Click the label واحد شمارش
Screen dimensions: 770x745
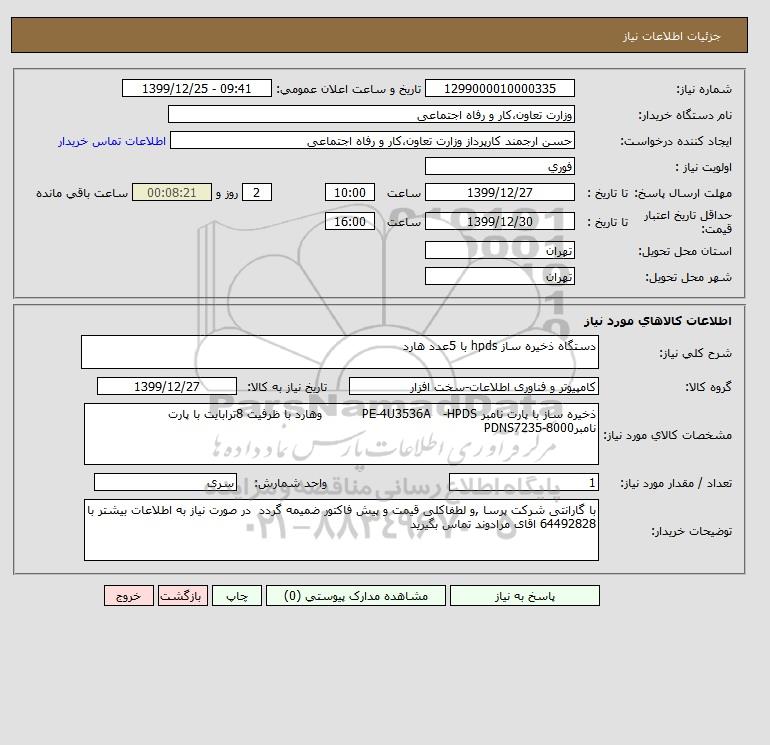tap(291, 484)
